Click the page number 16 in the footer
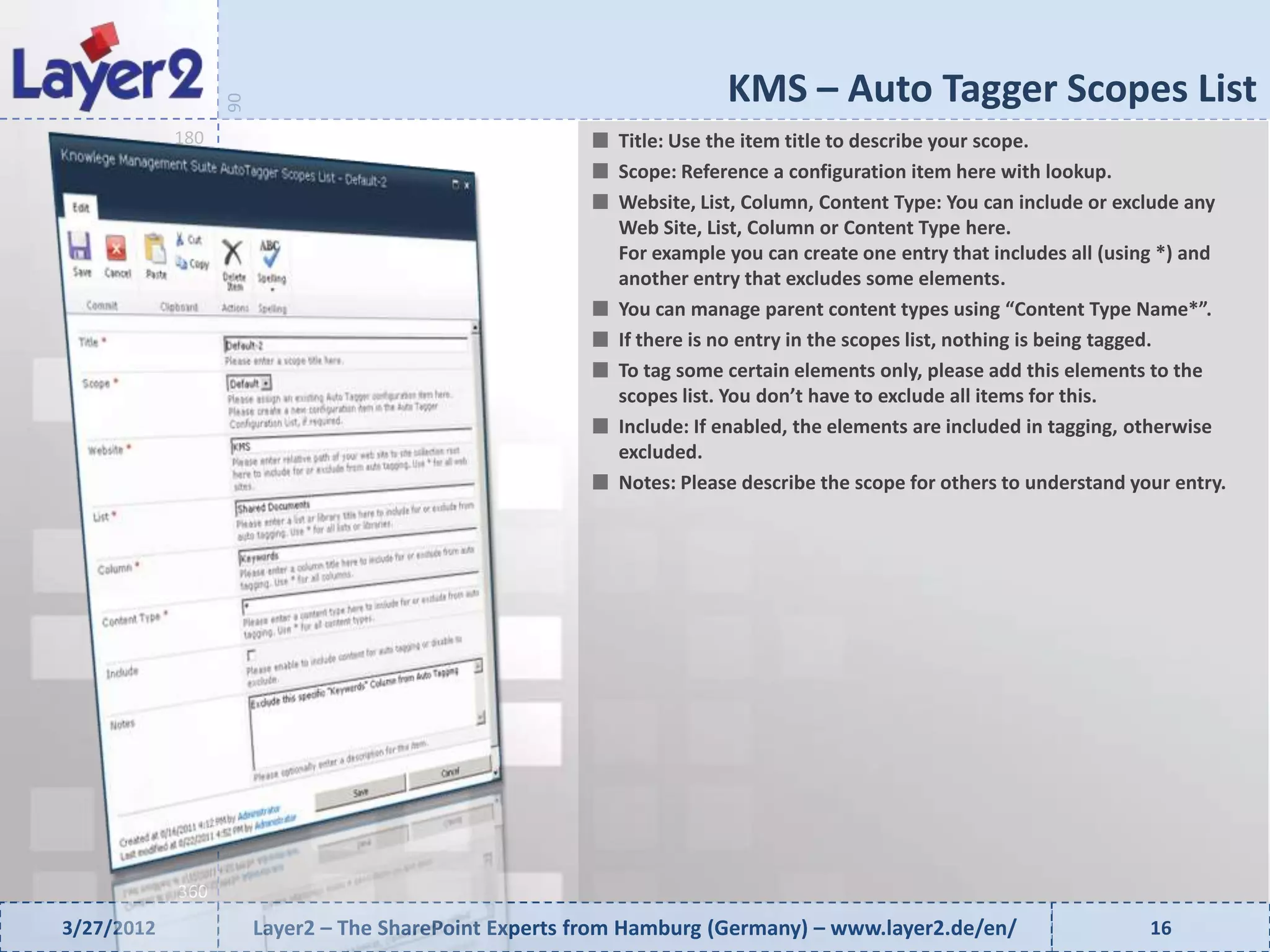This screenshot has height=952, width=1270. tap(1160, 928)
